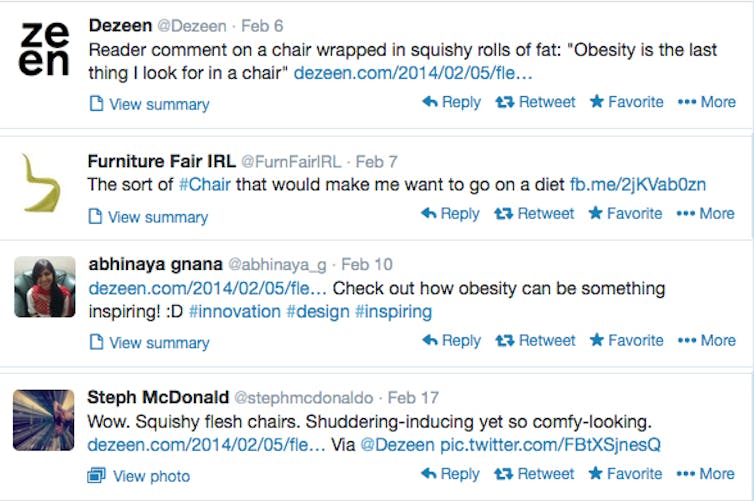Click the #innovation hashtag

(x=235, y=311)
